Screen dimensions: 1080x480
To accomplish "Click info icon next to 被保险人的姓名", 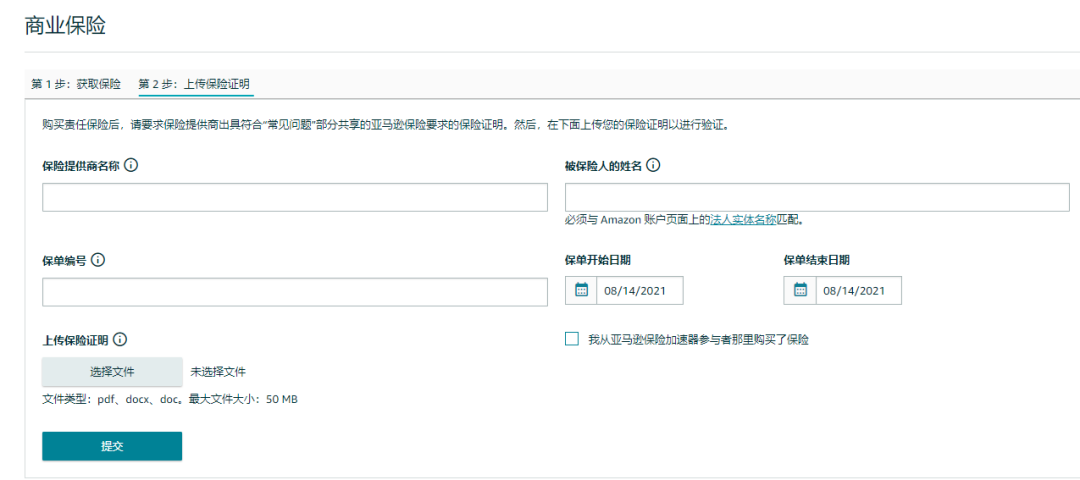I will [653, 166].
